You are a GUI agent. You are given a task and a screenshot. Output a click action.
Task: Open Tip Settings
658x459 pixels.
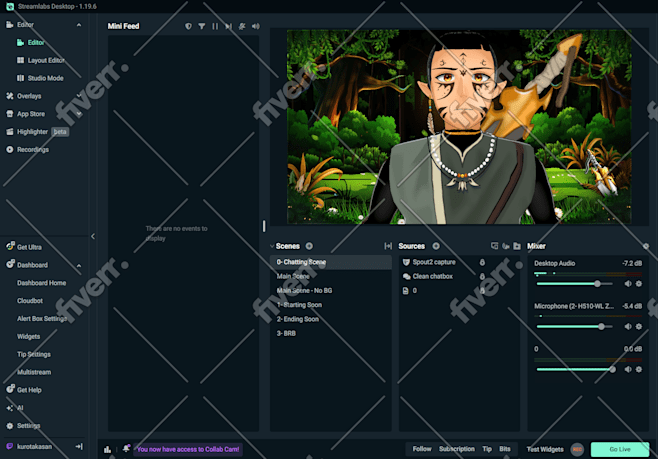pyautogui.click(x=34, y=354)
